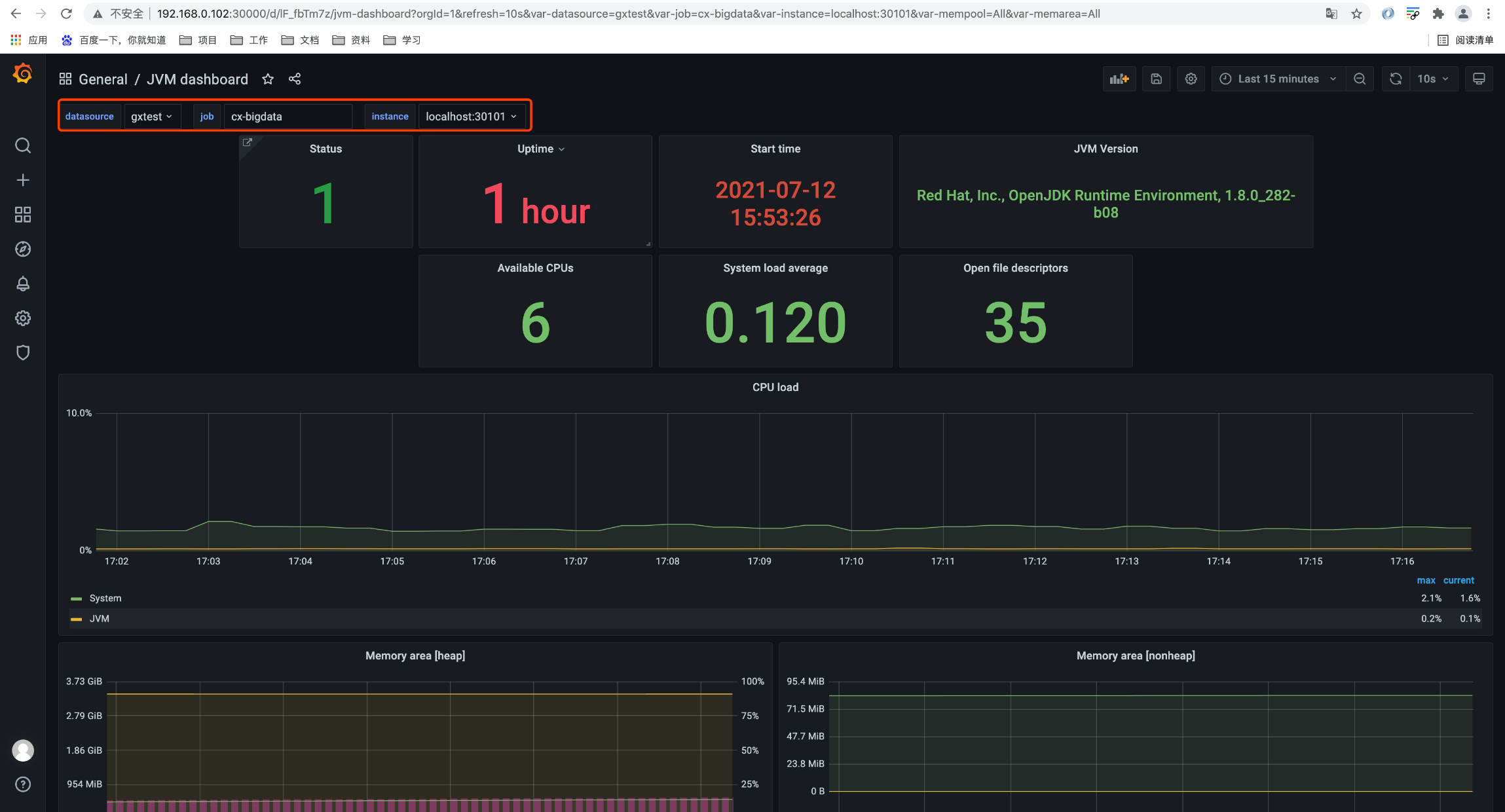Image resolution: width=1505 pixels, height=812 pixels.
Task: Open the JVM Version panel title menu
Action: pos(1106,149)
